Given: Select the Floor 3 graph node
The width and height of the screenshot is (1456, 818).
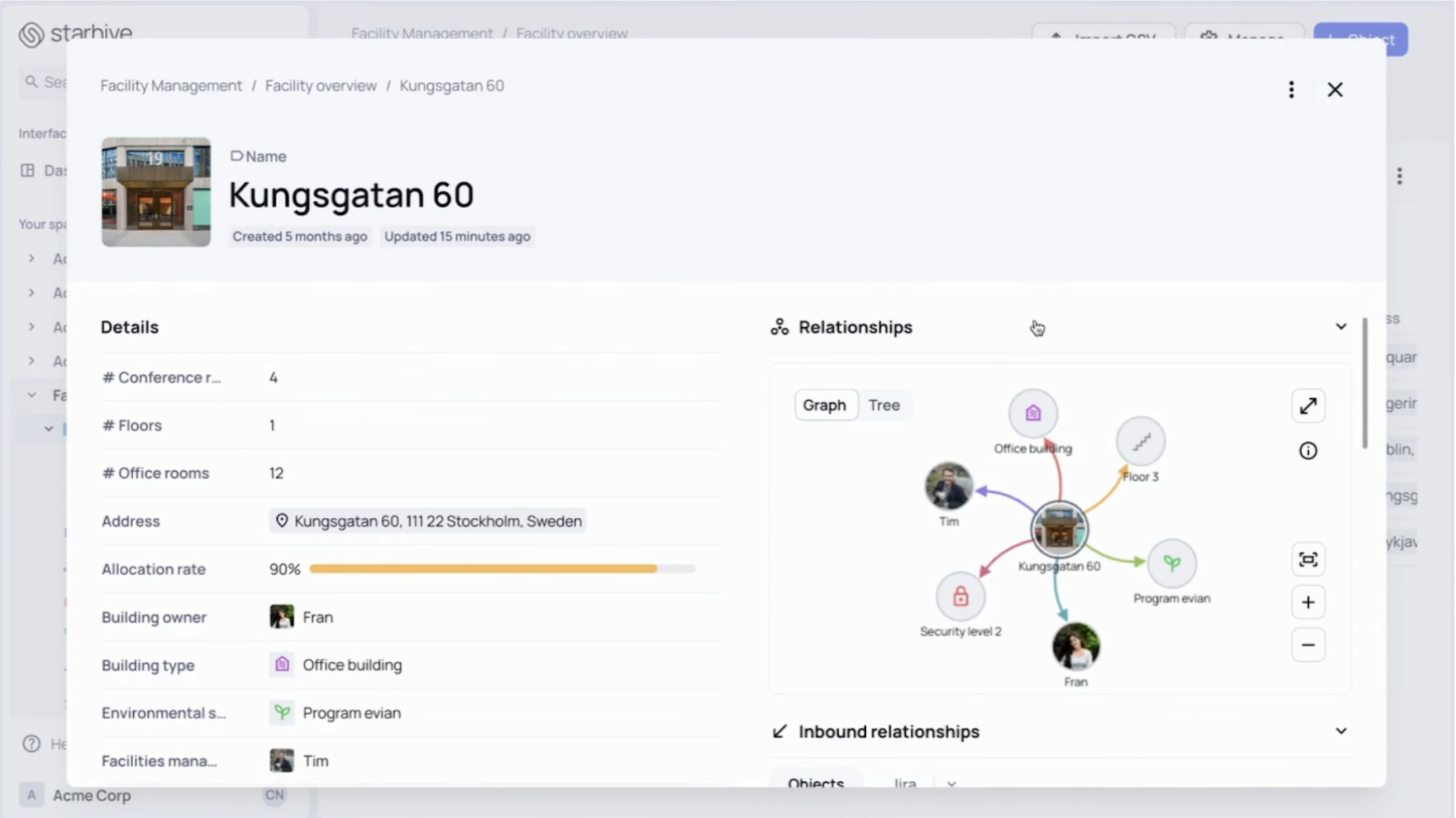Looking at the screenshot, I should click(x=1140, y=441).
